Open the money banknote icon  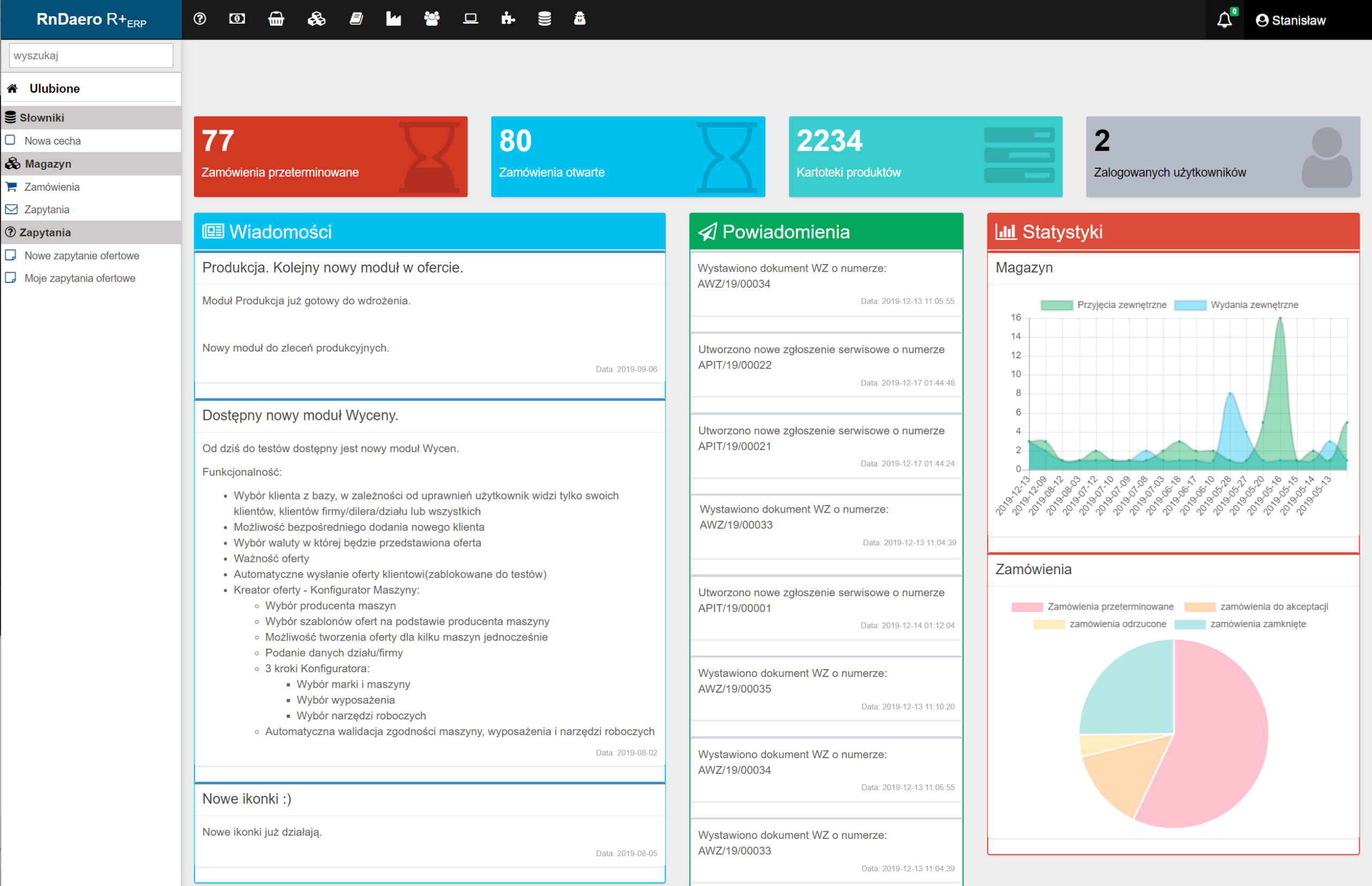click(237, 19)
